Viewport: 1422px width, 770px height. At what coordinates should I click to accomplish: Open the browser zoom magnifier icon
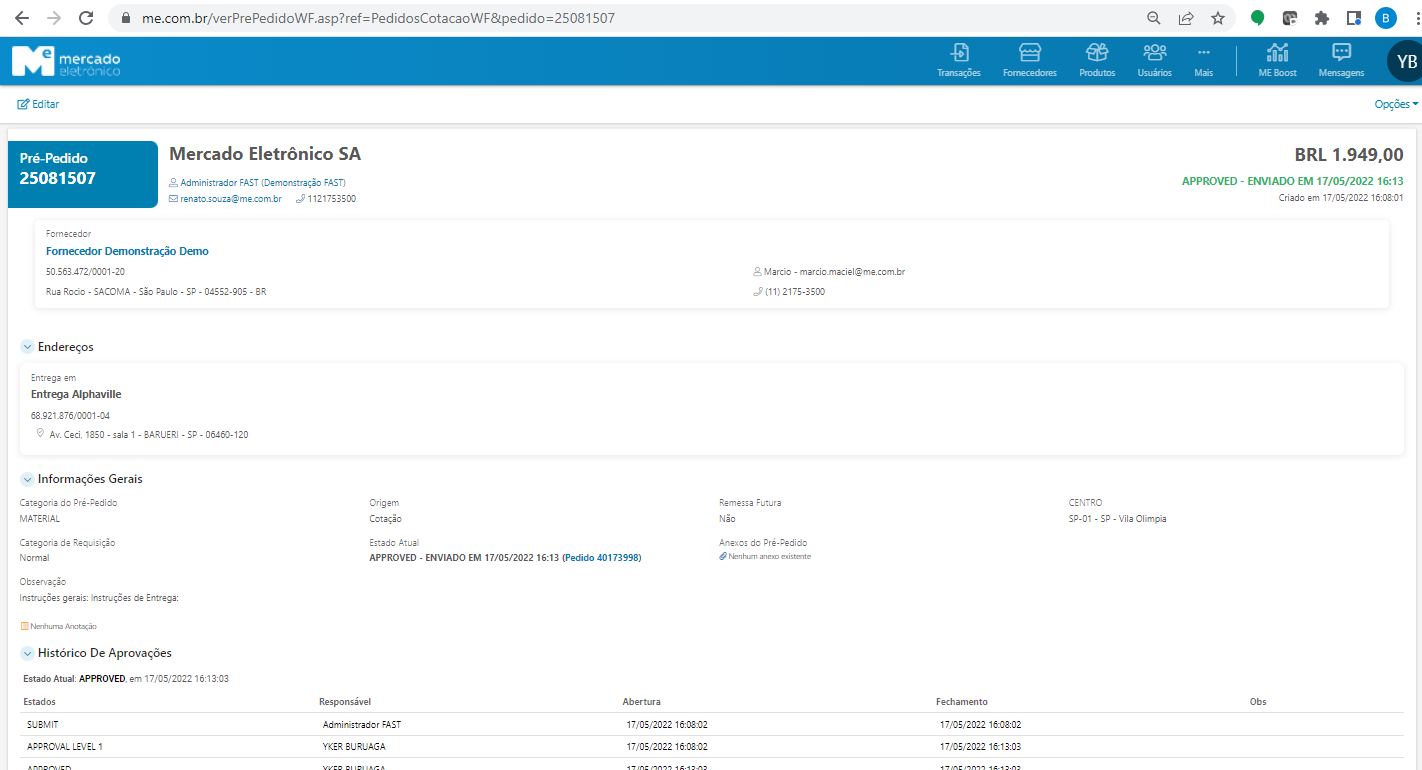click(x=1154, y=18)
